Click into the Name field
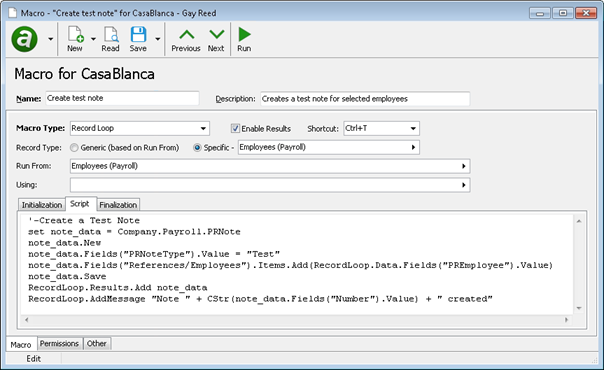Image resolution: width=604 pixels, height=370 pixels. tap(122, 99)
